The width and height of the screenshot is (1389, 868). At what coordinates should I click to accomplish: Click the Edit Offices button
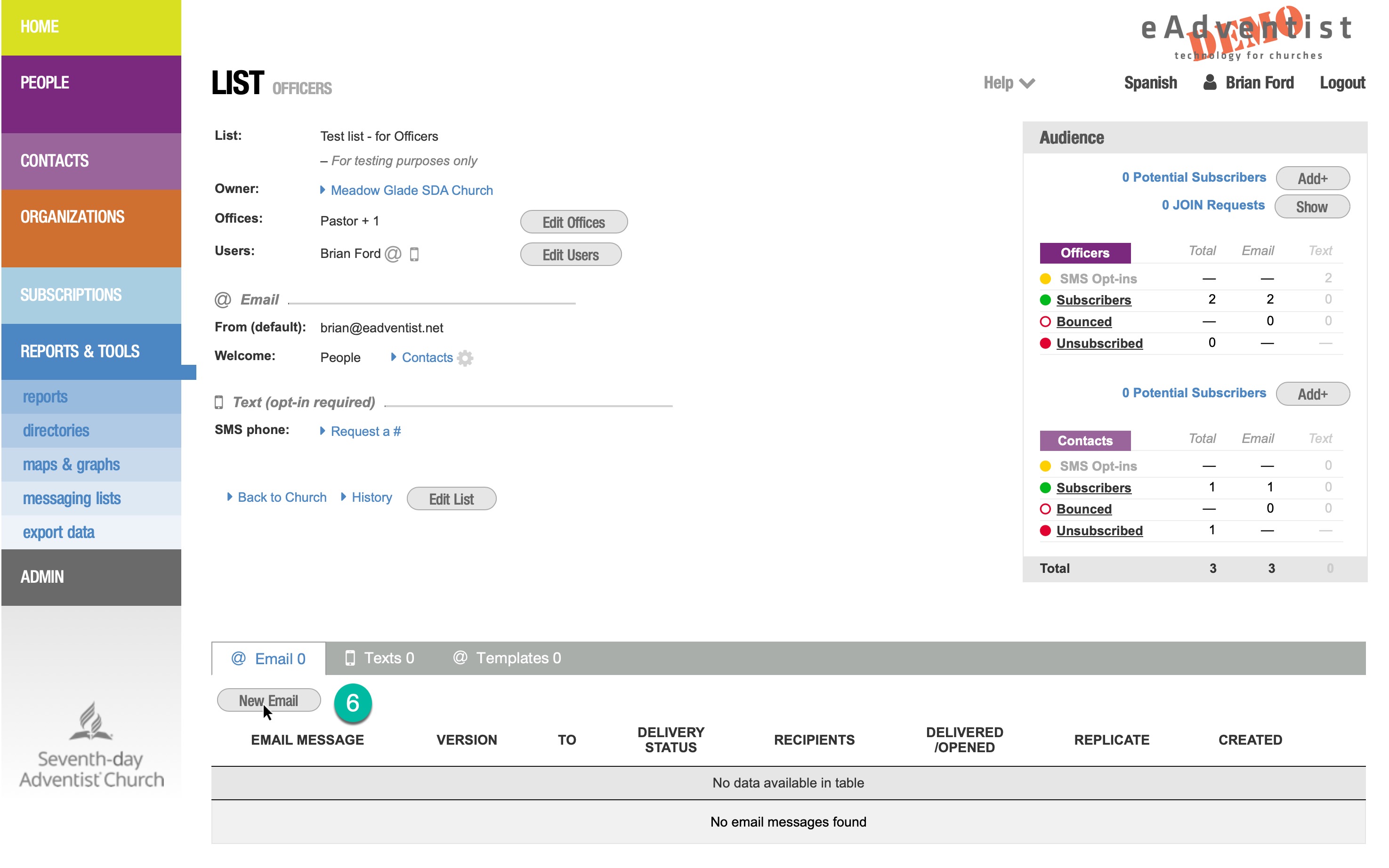(x=573, y=222)
